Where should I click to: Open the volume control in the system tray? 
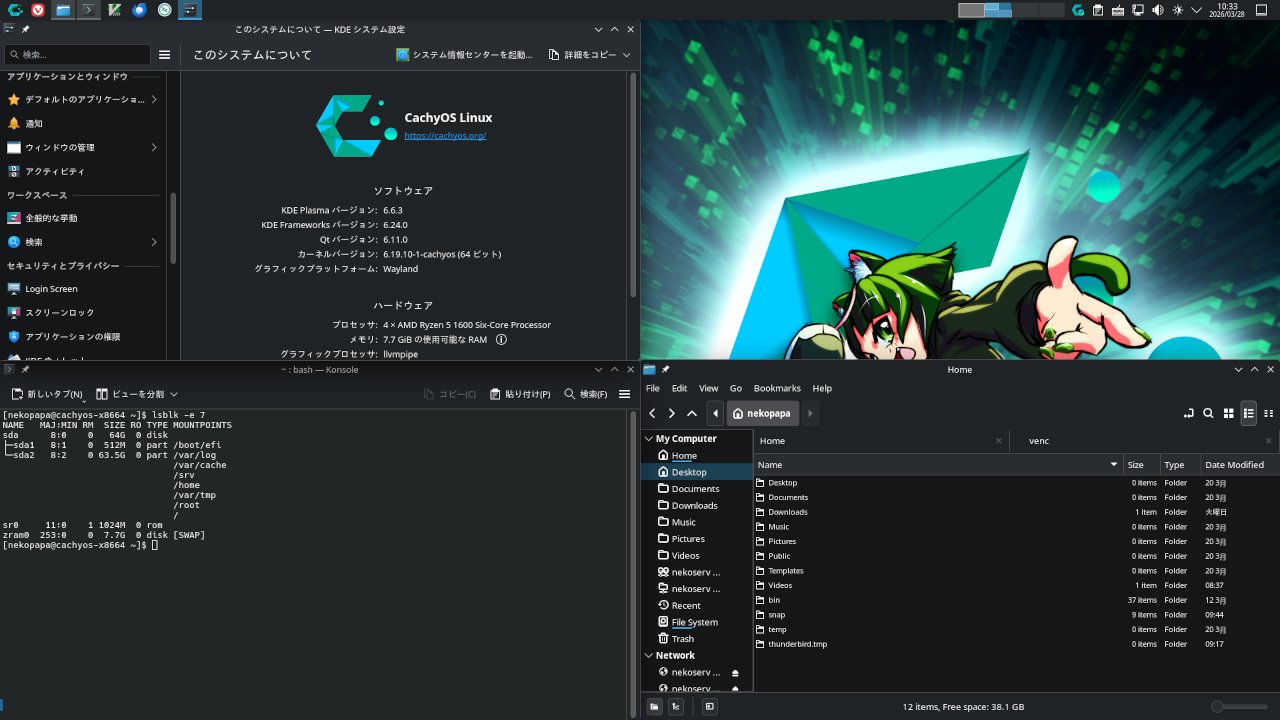point(1157,10)
